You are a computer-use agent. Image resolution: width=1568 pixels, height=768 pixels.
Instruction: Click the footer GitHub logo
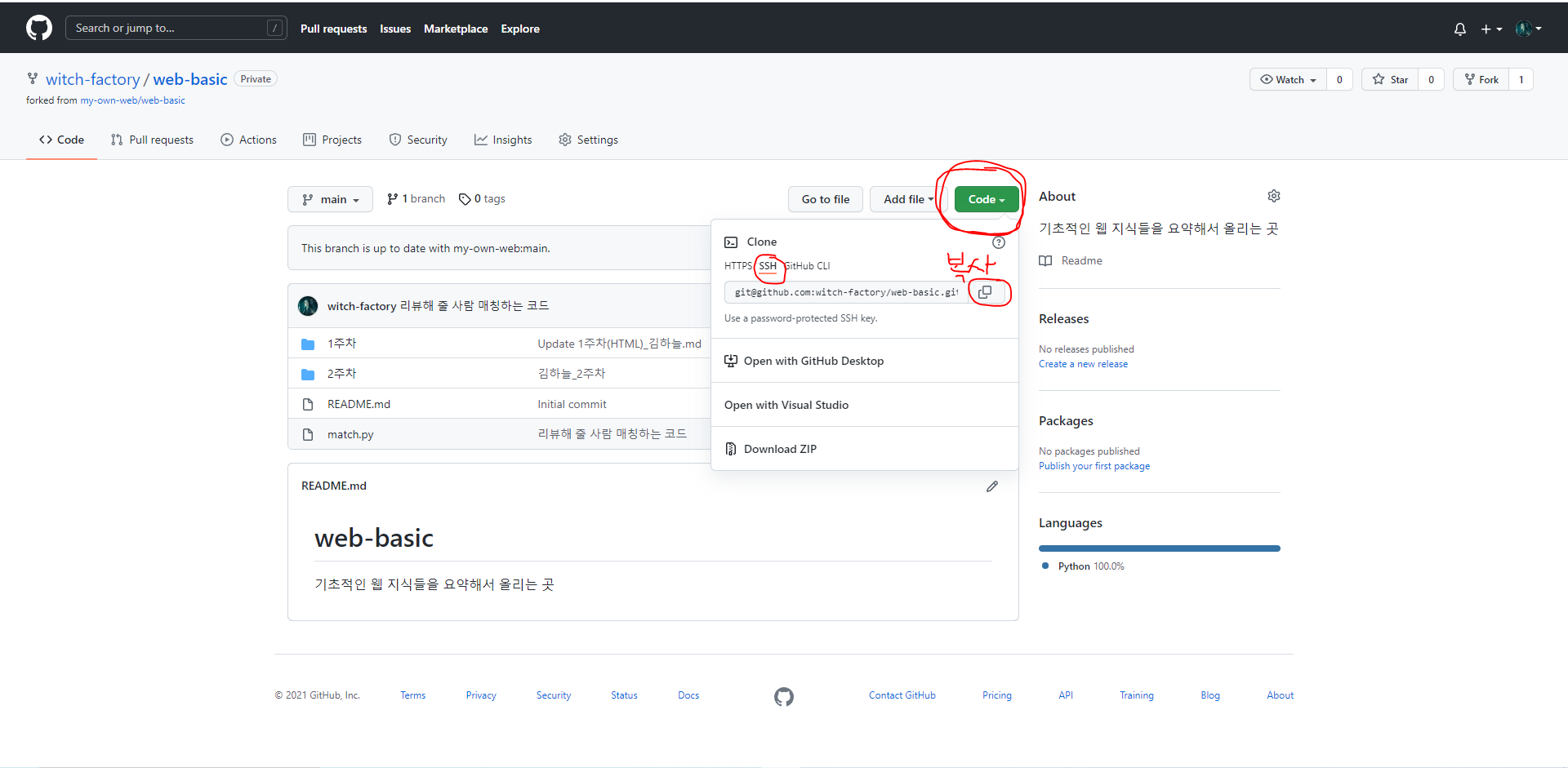click(x=783, y=696)
